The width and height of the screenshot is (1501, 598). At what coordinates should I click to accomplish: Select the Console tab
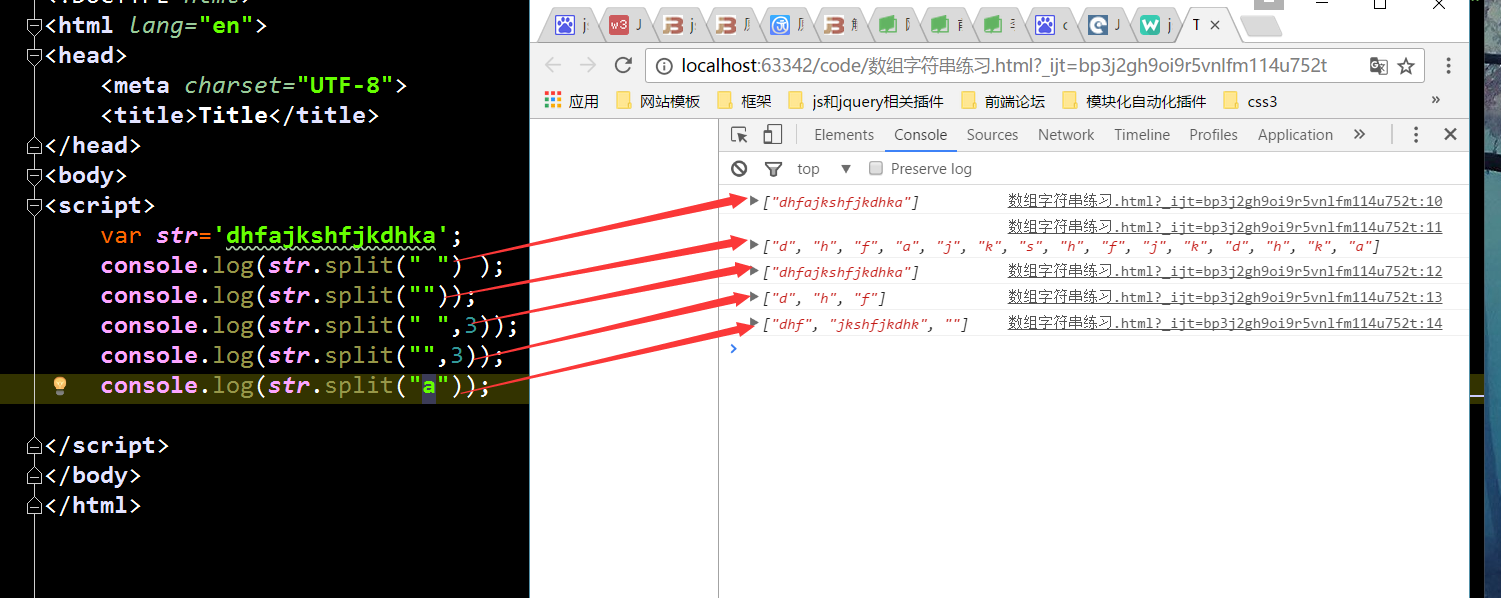click(921, 135)
